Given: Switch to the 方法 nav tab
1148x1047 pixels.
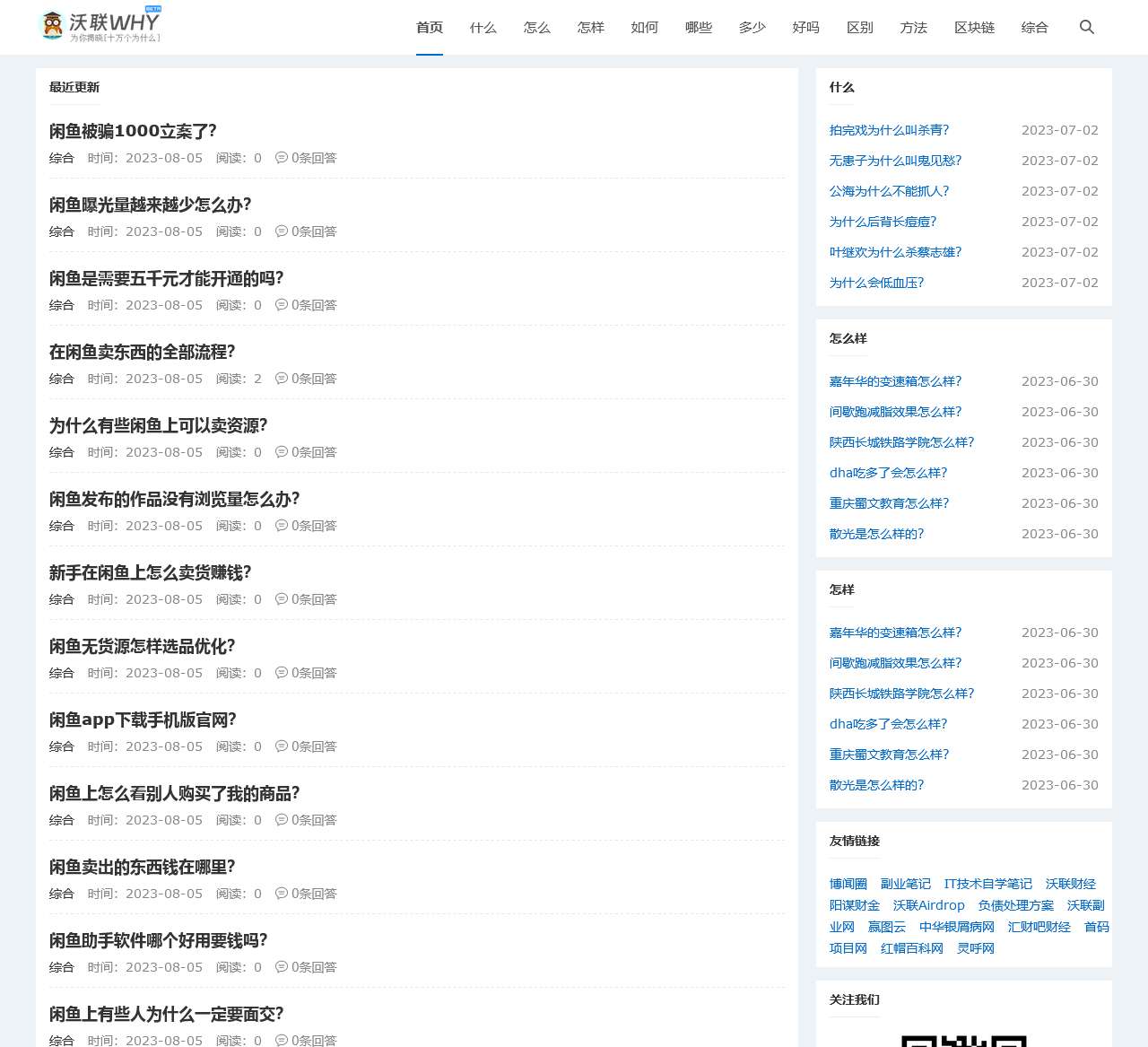Looking at the screenshot, I should click(x=913, y=27).
